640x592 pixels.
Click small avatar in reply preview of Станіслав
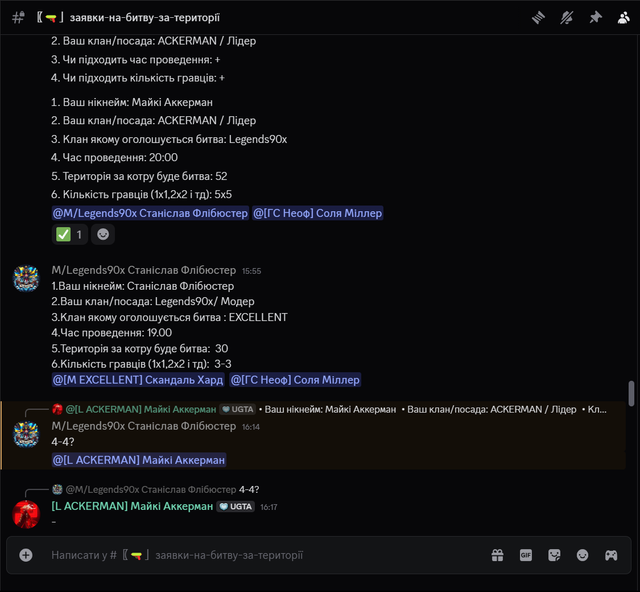[x=57, y=489]
